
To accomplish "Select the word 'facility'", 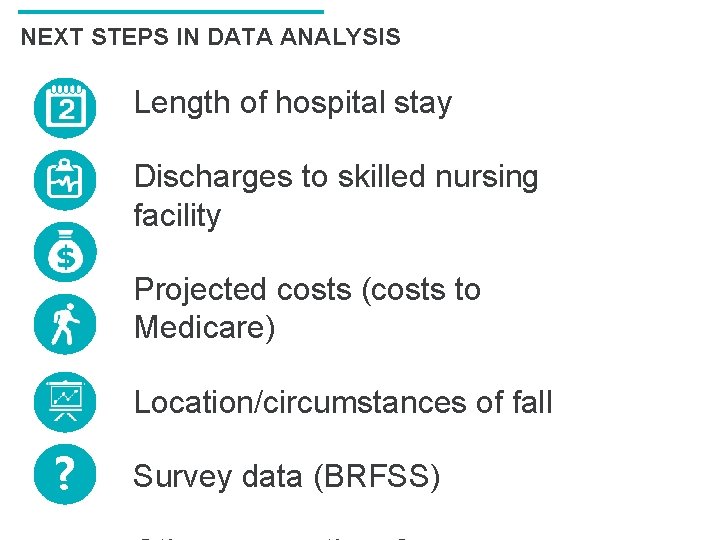I will [177, 215].
